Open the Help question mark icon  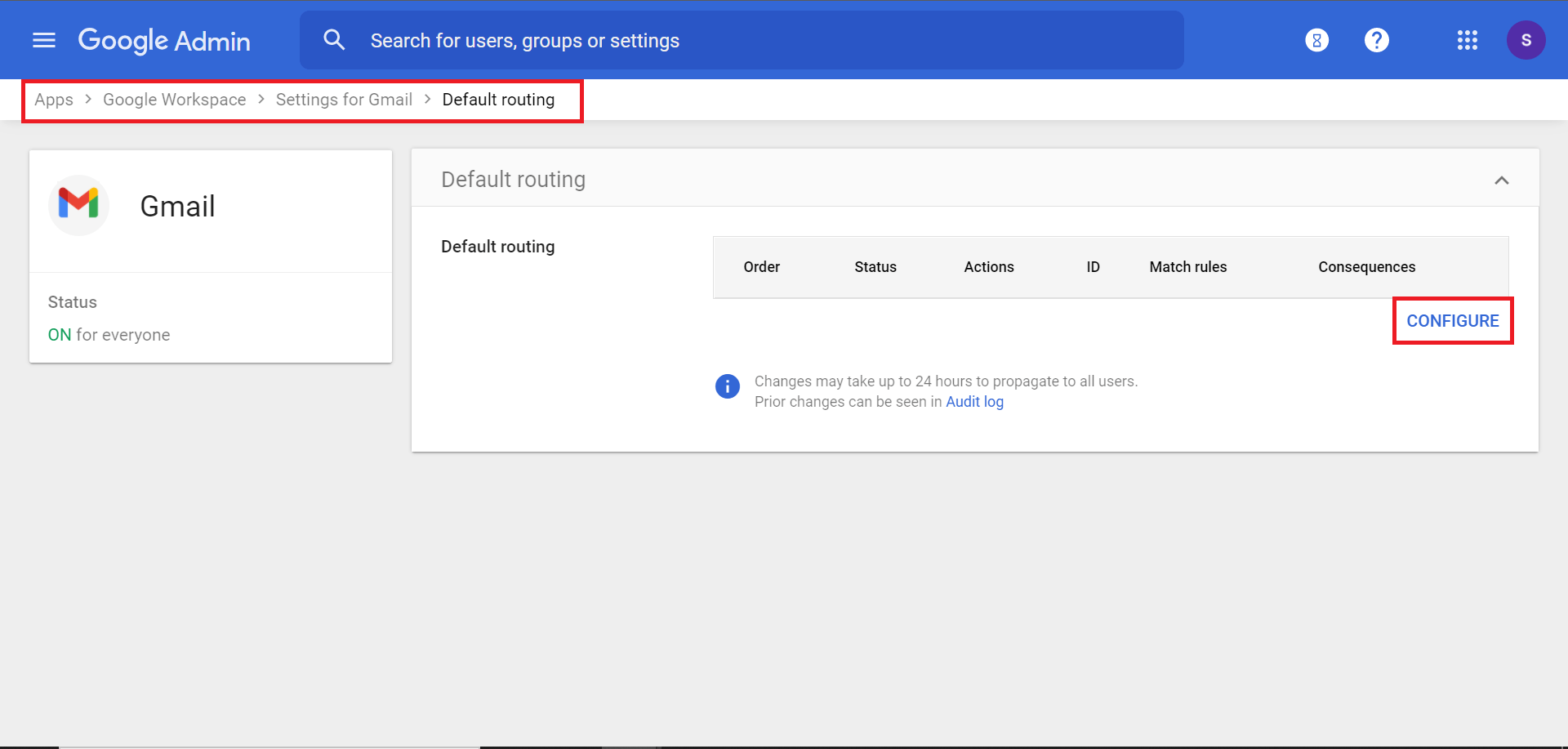pyautogui.click(x=1377, y=40)
